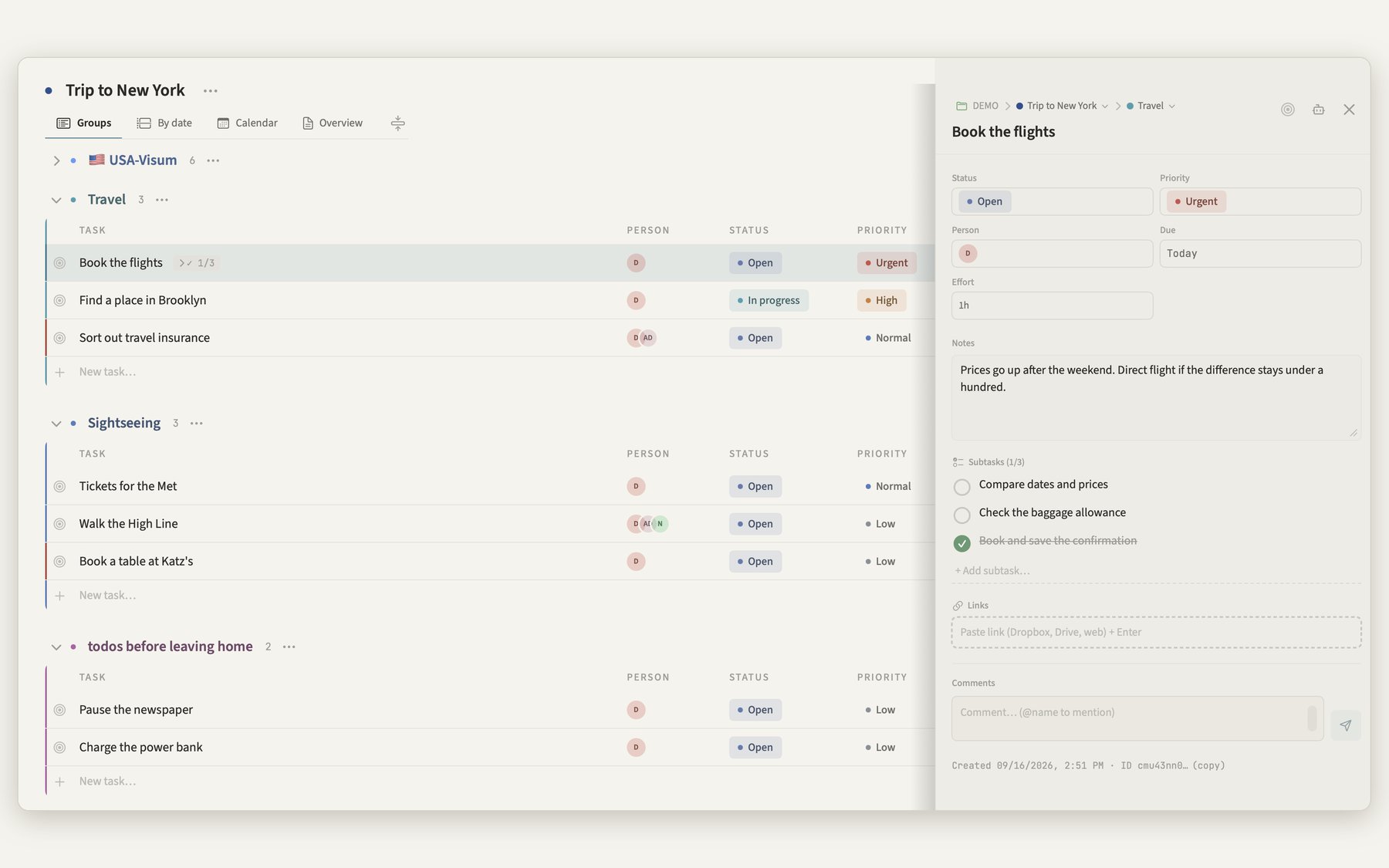The width and height of the screenshot is (1389, 868).
Task: Copy the task ID via (copy)
Action: point(1208,765)
